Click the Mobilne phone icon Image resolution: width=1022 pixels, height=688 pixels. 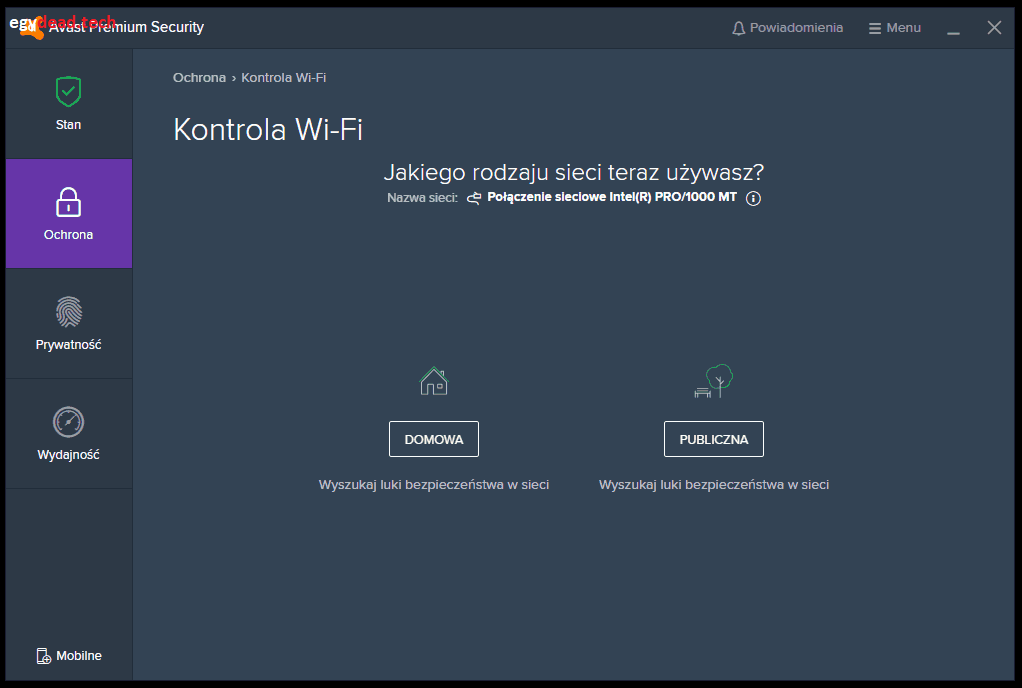42,655
